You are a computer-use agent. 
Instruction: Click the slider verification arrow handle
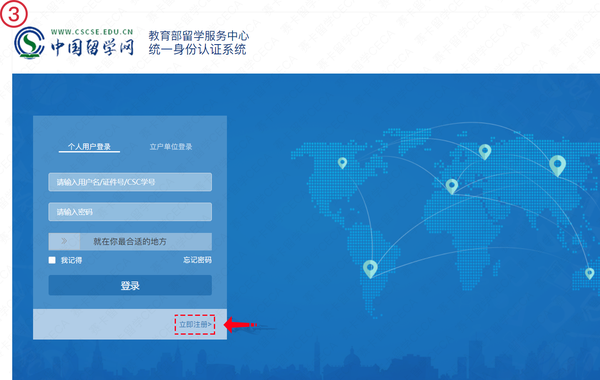pyautogui.click(x=64, y=241)
